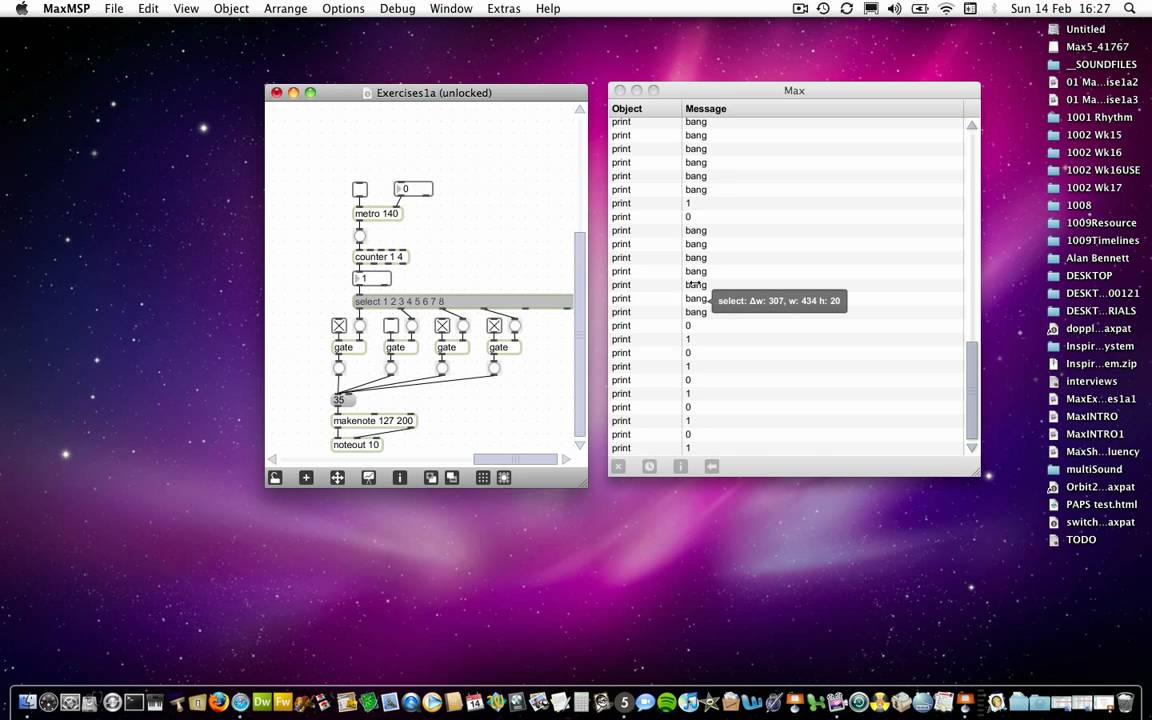Open the Object menu

tap(231, 8)
